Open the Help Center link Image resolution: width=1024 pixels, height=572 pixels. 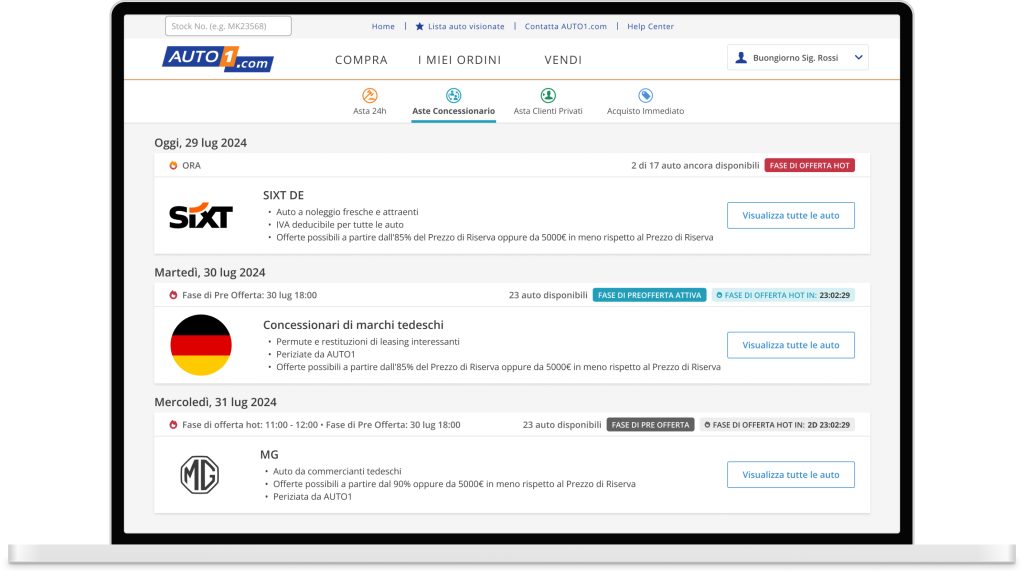click(x=650, y=26)
